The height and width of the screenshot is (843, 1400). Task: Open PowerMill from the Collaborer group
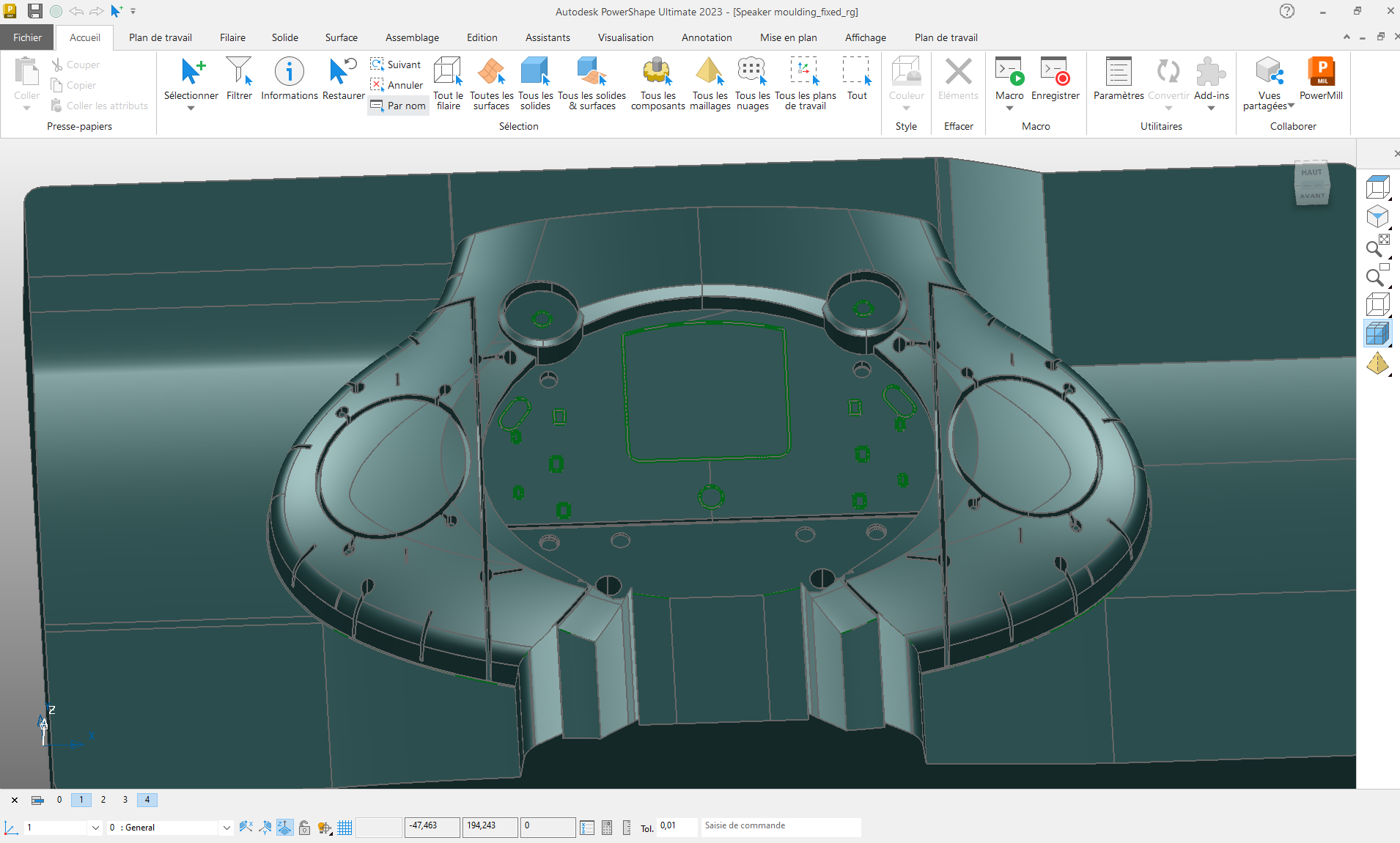click(x=1321, y=72)
